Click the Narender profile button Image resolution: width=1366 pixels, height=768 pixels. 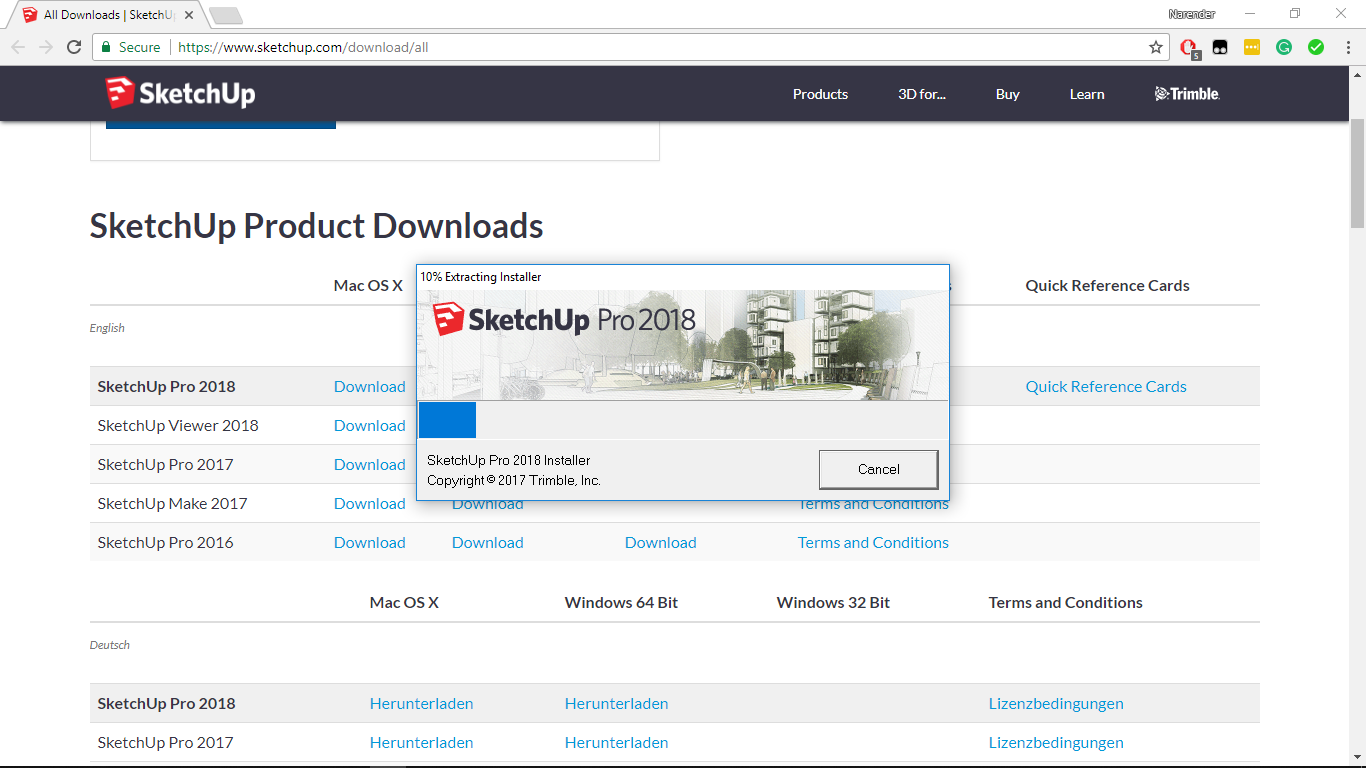click(x=1191, y=14)
